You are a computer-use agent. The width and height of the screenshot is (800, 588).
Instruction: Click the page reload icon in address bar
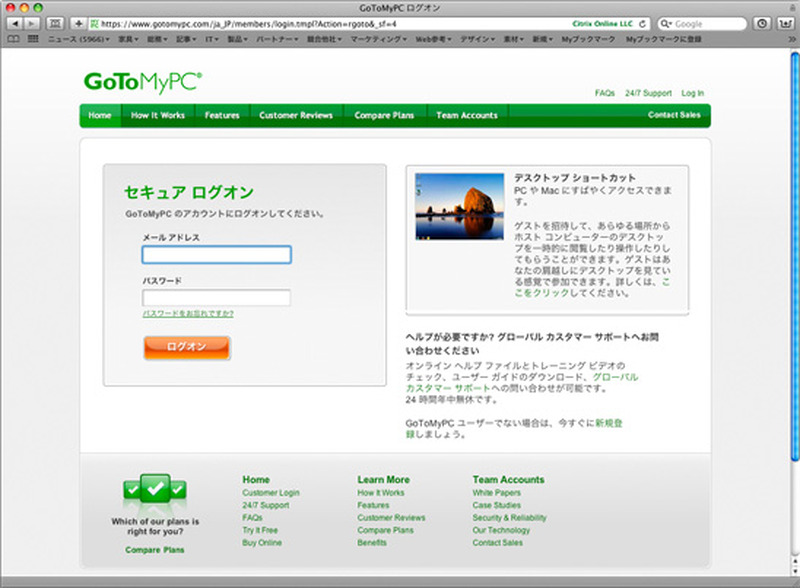tap(643, 23)
